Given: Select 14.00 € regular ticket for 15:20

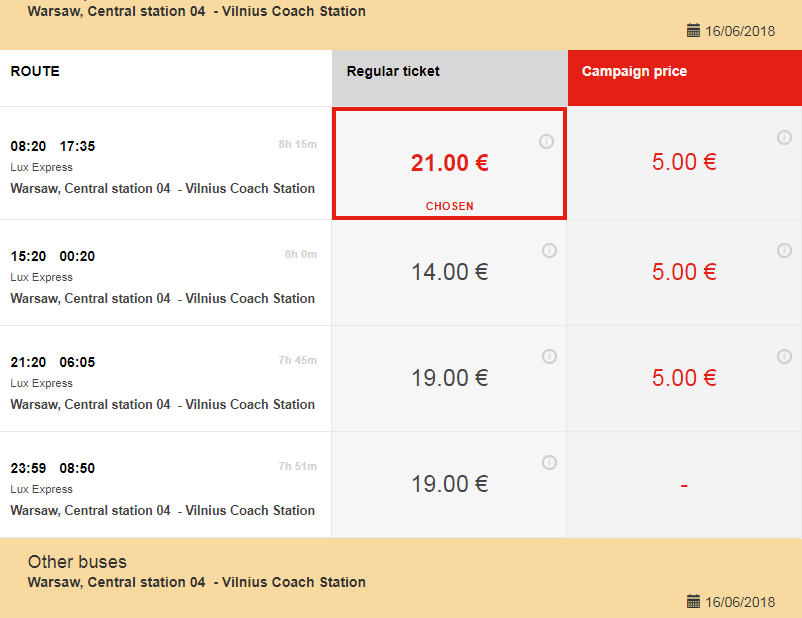Looking at the screenshot, I should coord(449,273).
